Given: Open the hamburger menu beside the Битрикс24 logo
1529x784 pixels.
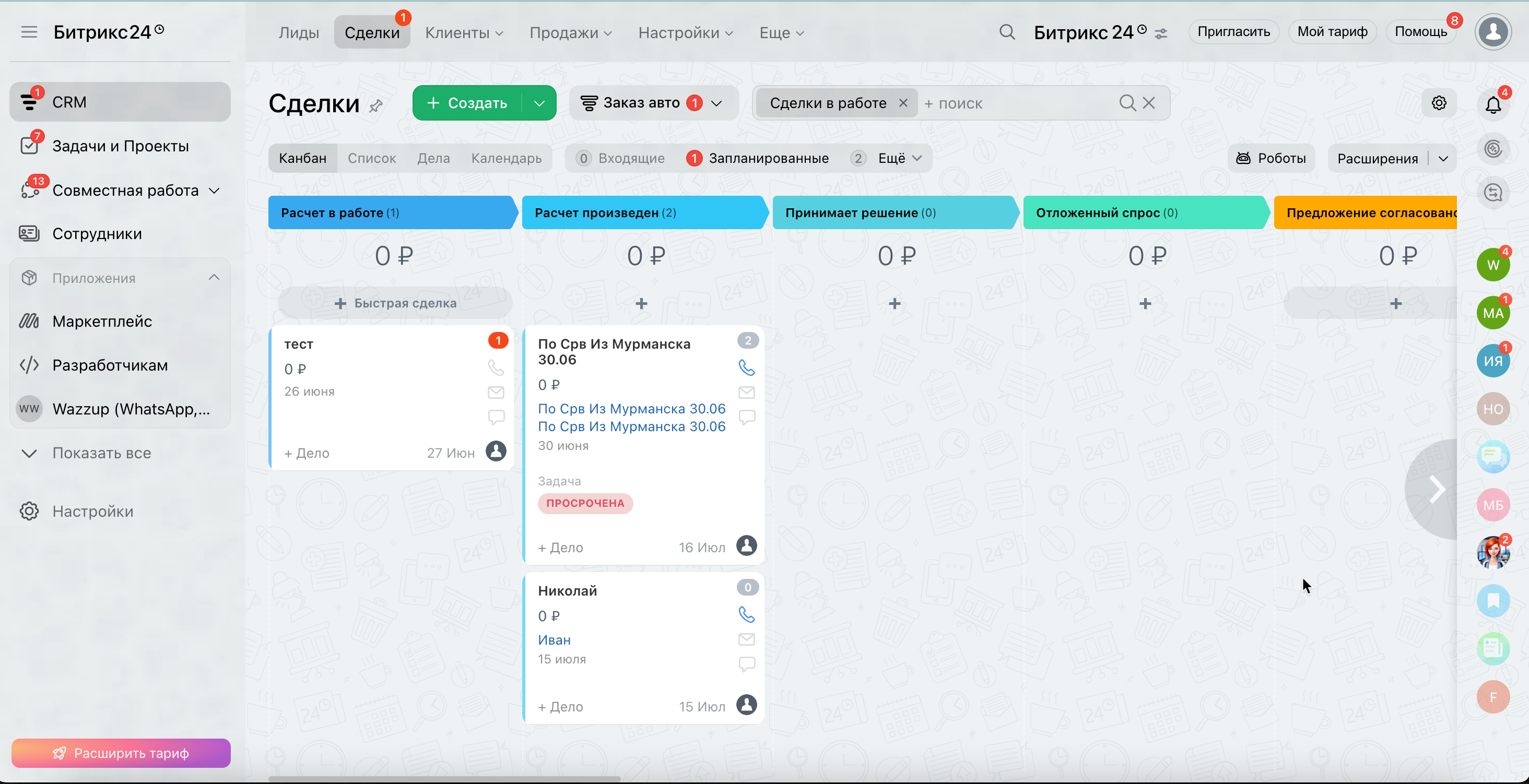Looking at the screenshot, I should pos(29,32).
